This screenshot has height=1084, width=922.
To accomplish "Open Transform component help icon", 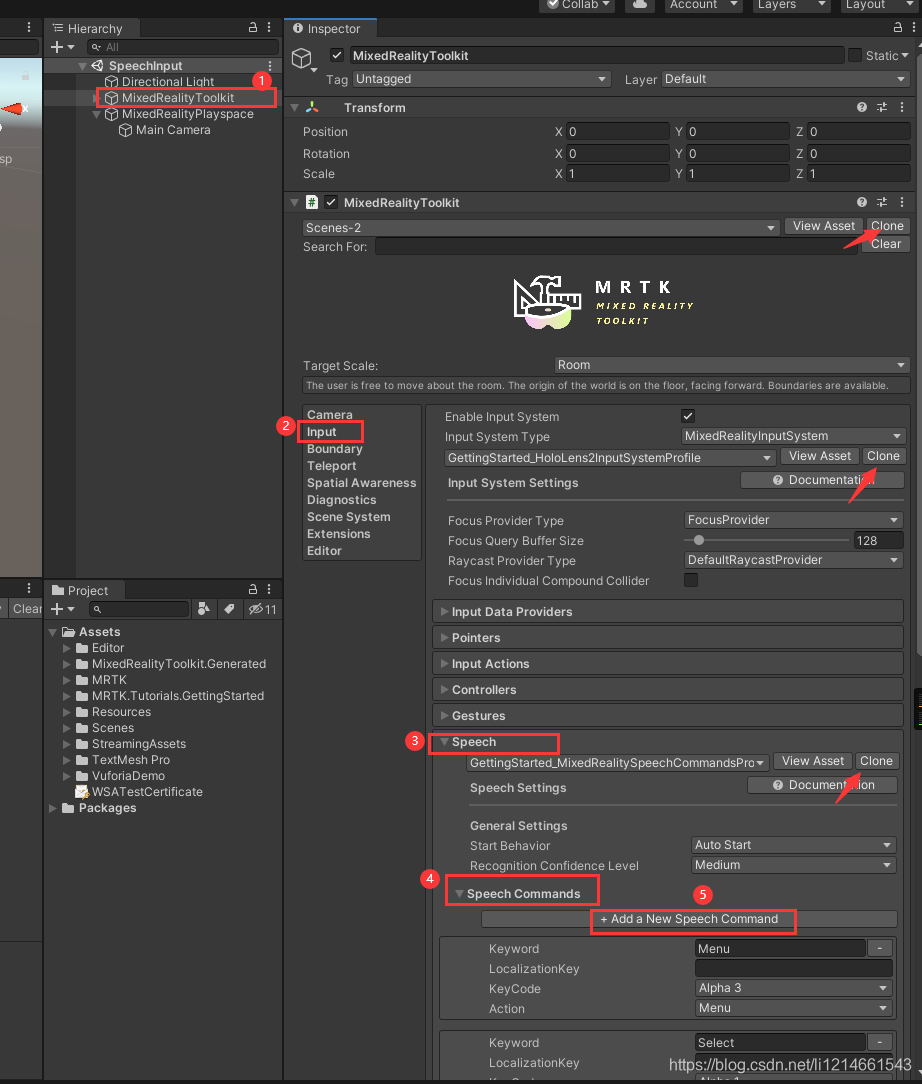I will [862, 107].
